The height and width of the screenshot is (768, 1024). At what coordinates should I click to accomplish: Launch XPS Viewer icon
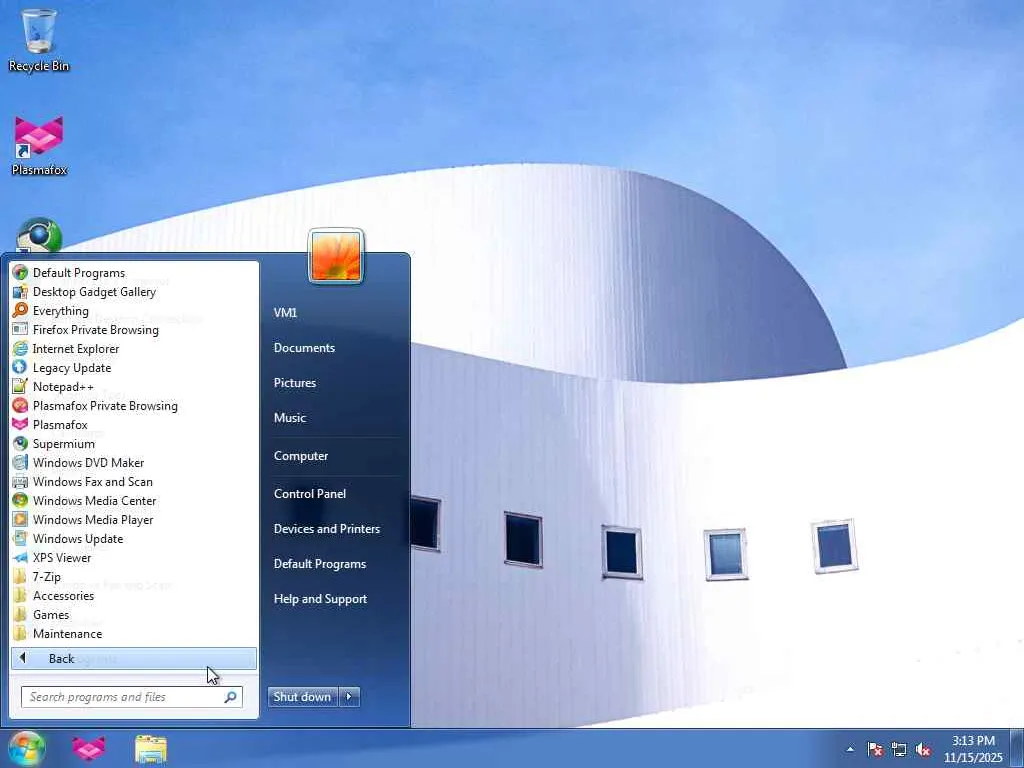coord(20,557)
